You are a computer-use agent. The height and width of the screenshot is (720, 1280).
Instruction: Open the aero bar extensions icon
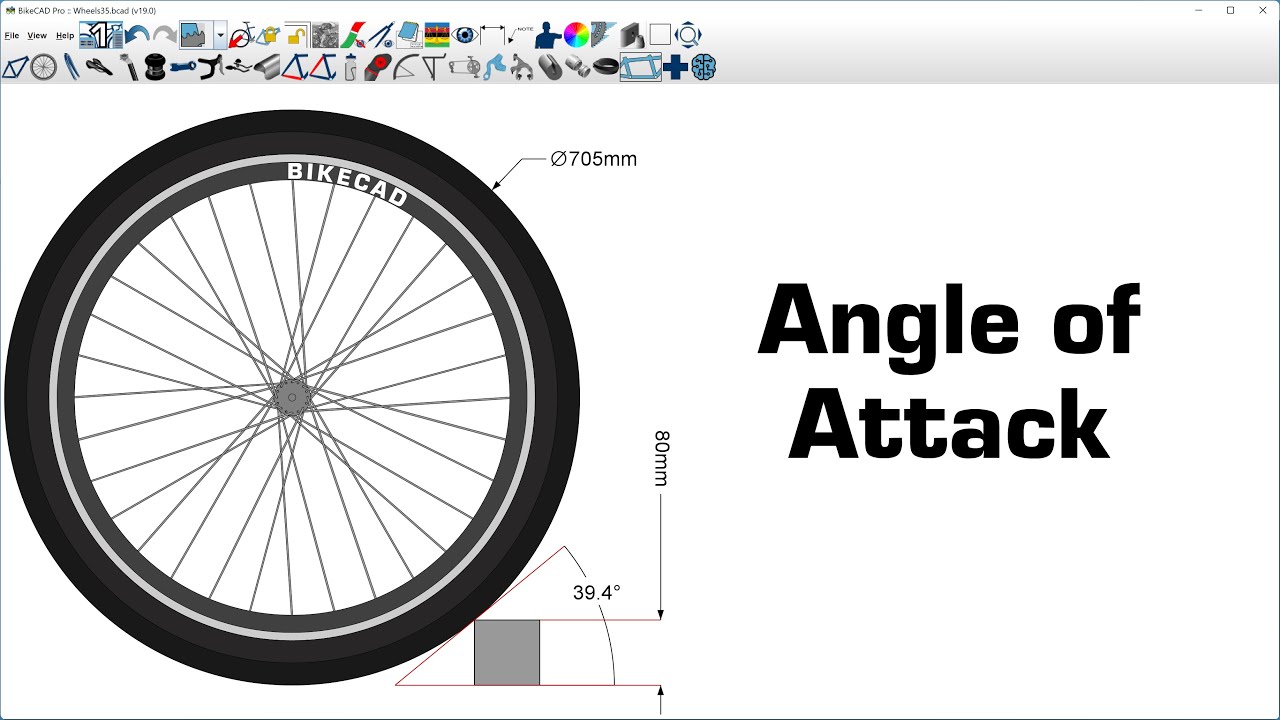click(x=238, y=67)
